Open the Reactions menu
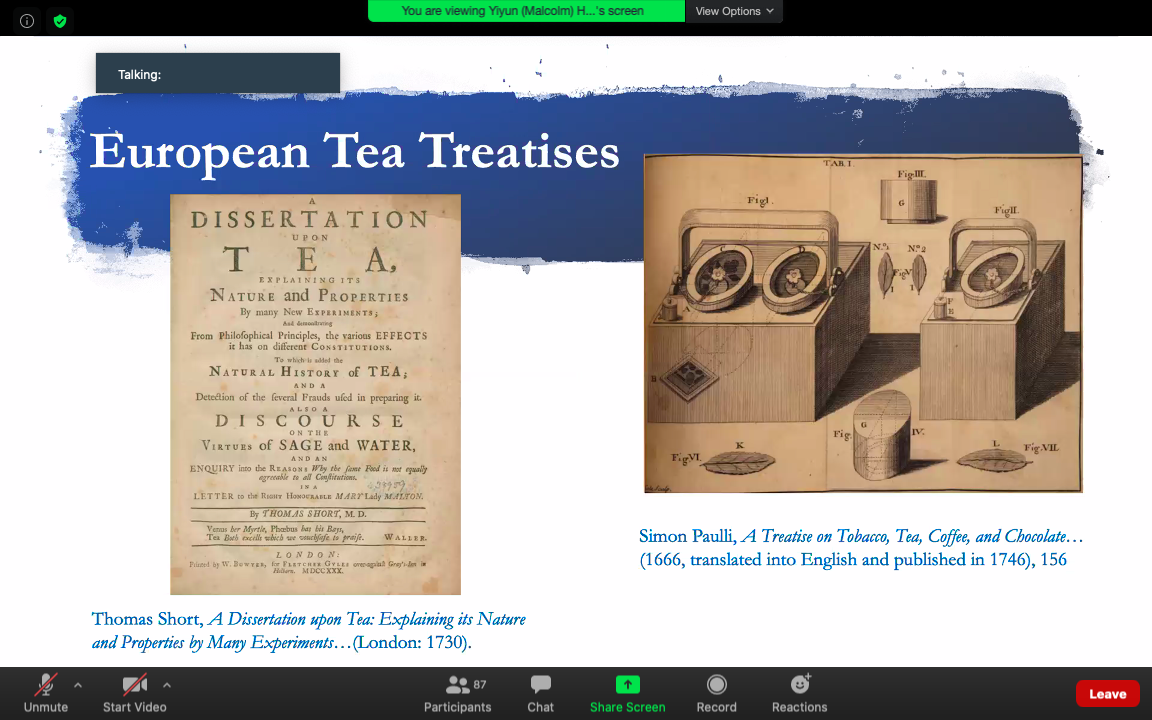The height and width of the screenshot is (720, 1152). coord(799,693)
